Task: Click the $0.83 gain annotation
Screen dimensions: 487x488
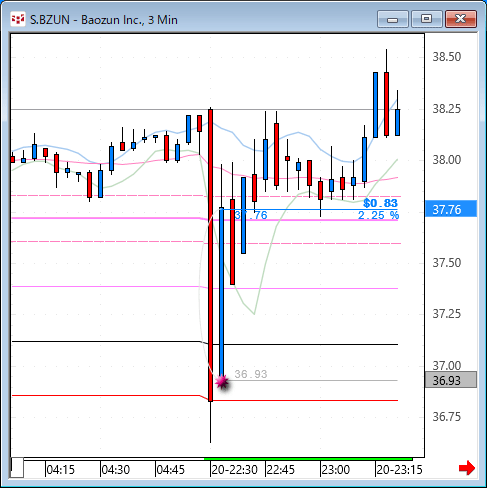Action: coord(380,203)
